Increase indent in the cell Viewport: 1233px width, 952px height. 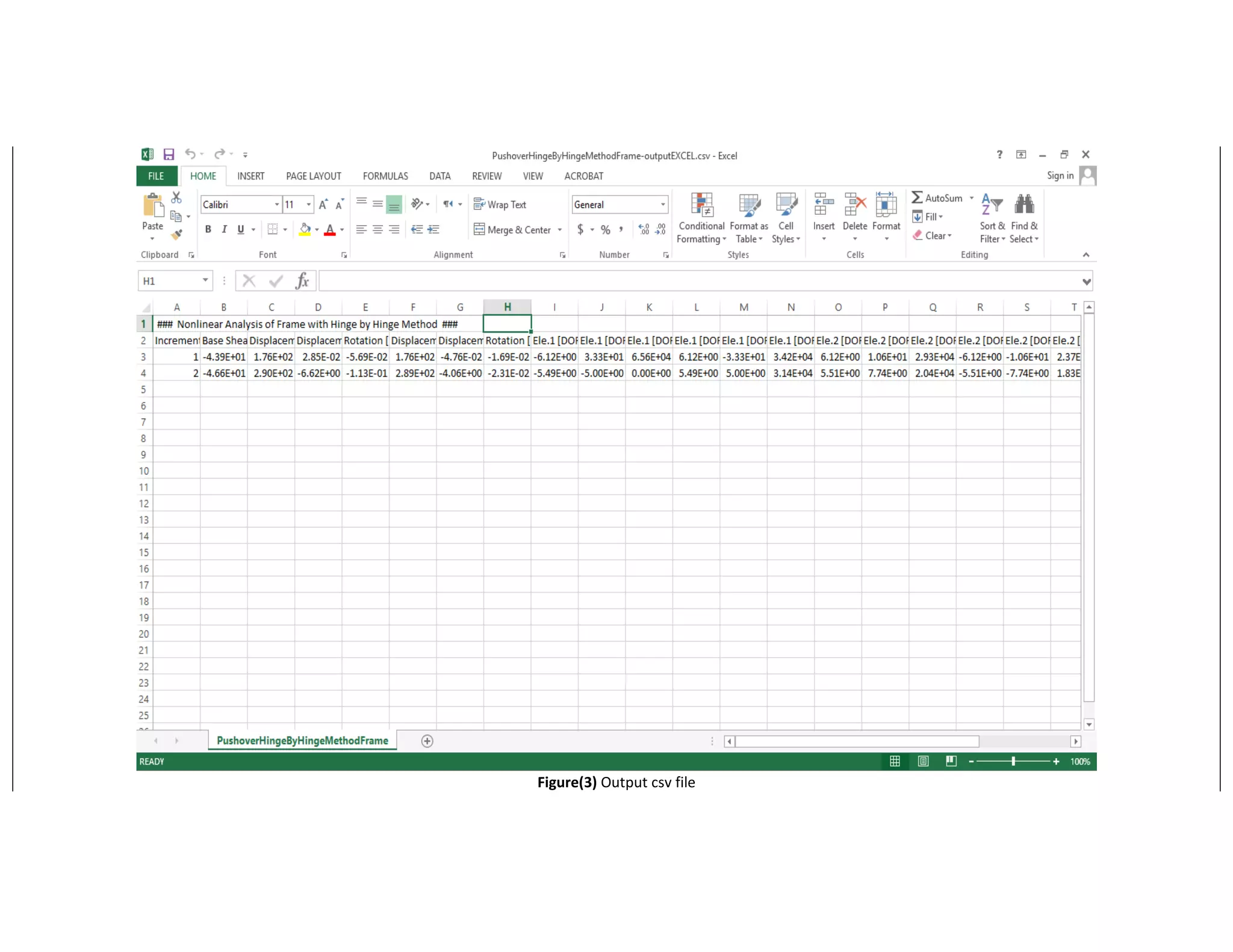433,229
